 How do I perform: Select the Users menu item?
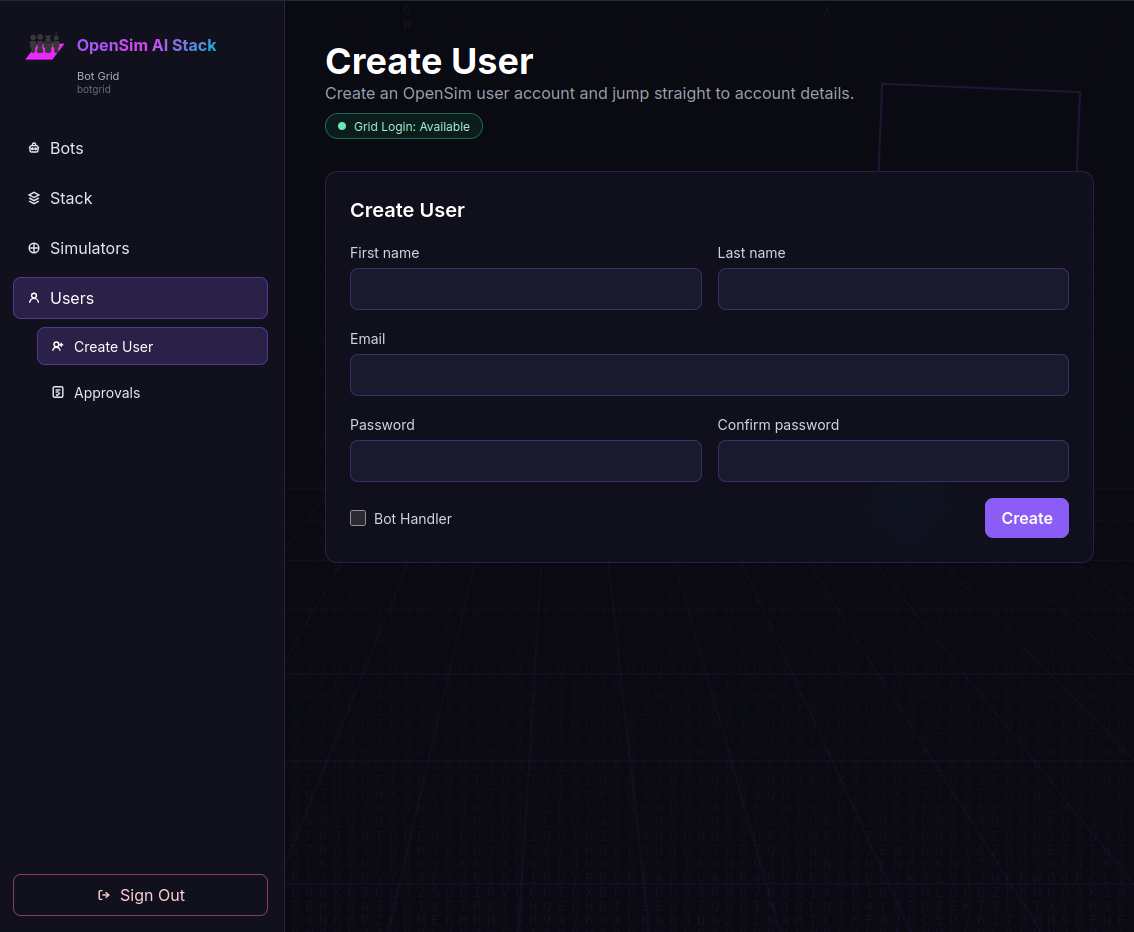pyautogui.click(x=140, y=298)
